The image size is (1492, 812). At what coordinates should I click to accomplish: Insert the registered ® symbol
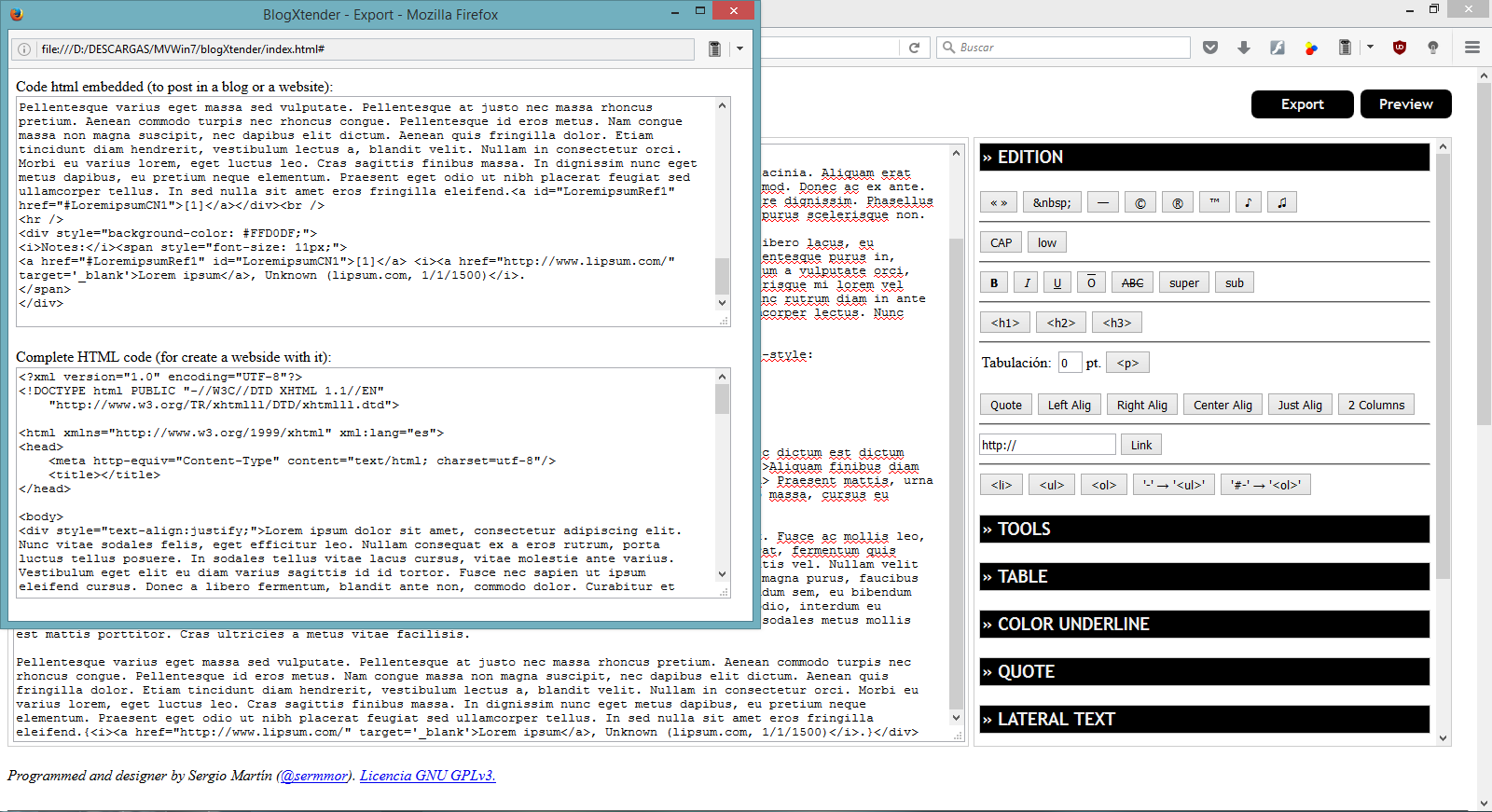1178,202
